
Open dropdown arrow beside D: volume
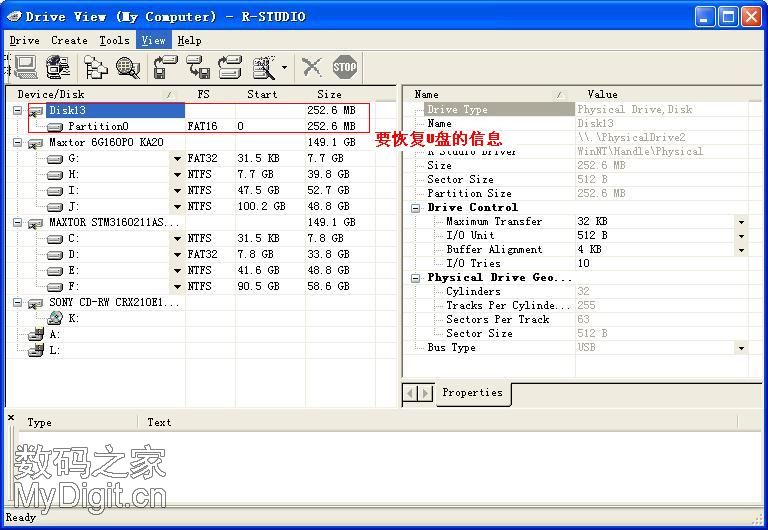pyautogui.click(x=177, y=255)
